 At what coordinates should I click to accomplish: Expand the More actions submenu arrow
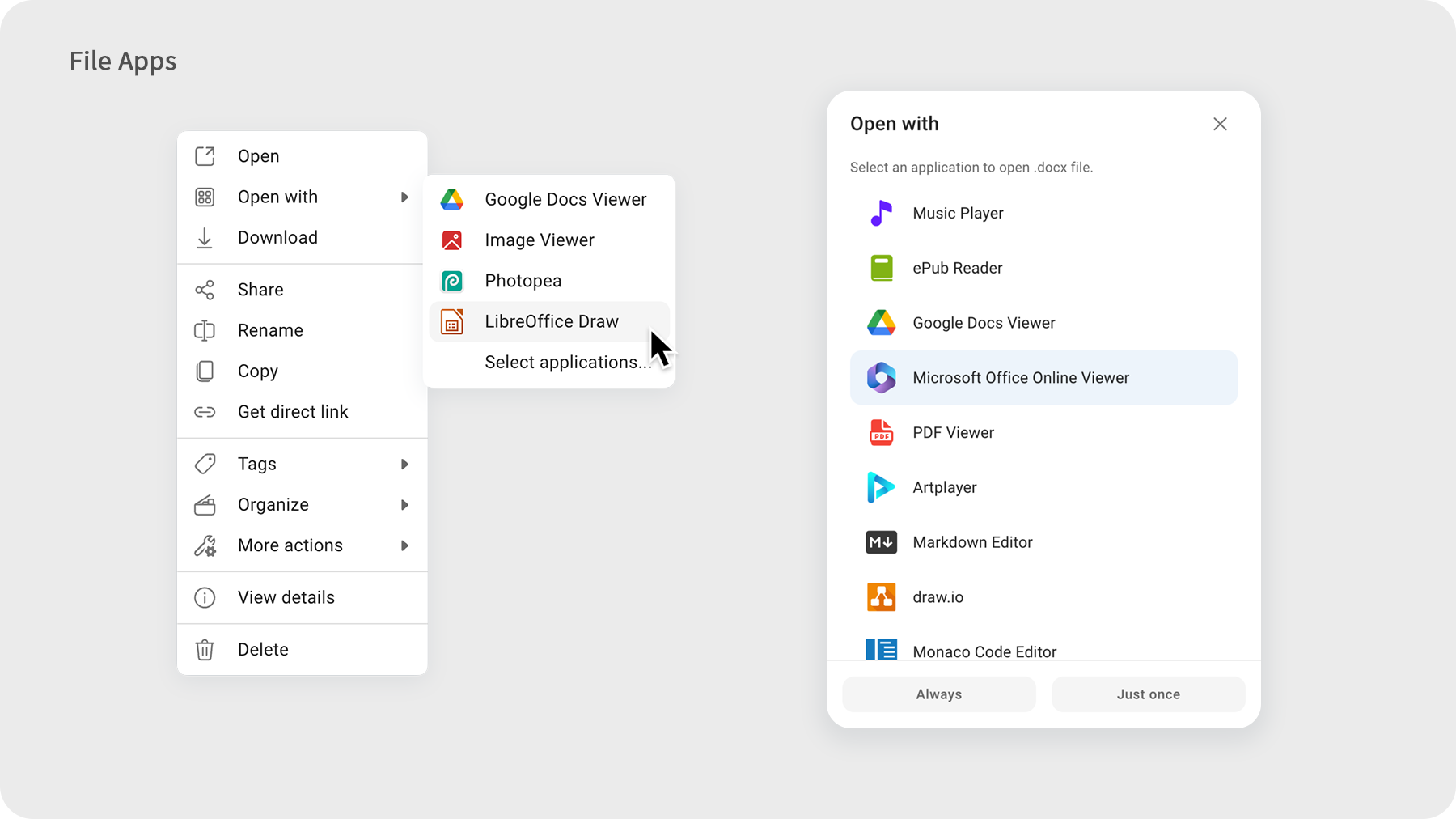pos(404,545)
